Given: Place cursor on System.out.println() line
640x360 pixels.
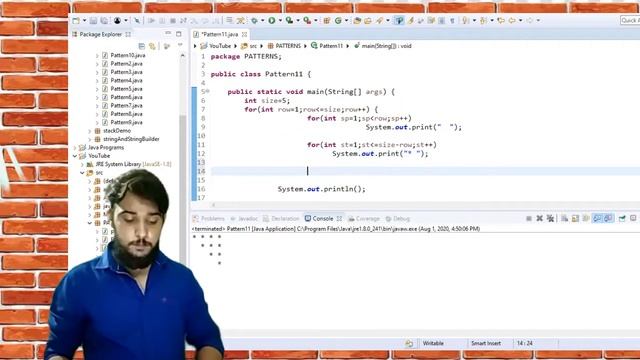Looking at the screenshot, I should click(322, 189).
